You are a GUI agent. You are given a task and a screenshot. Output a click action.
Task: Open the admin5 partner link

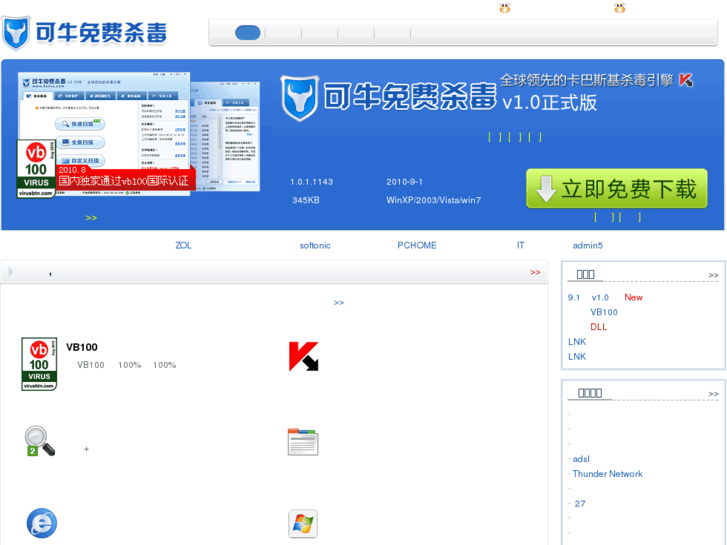click(587, 245)
